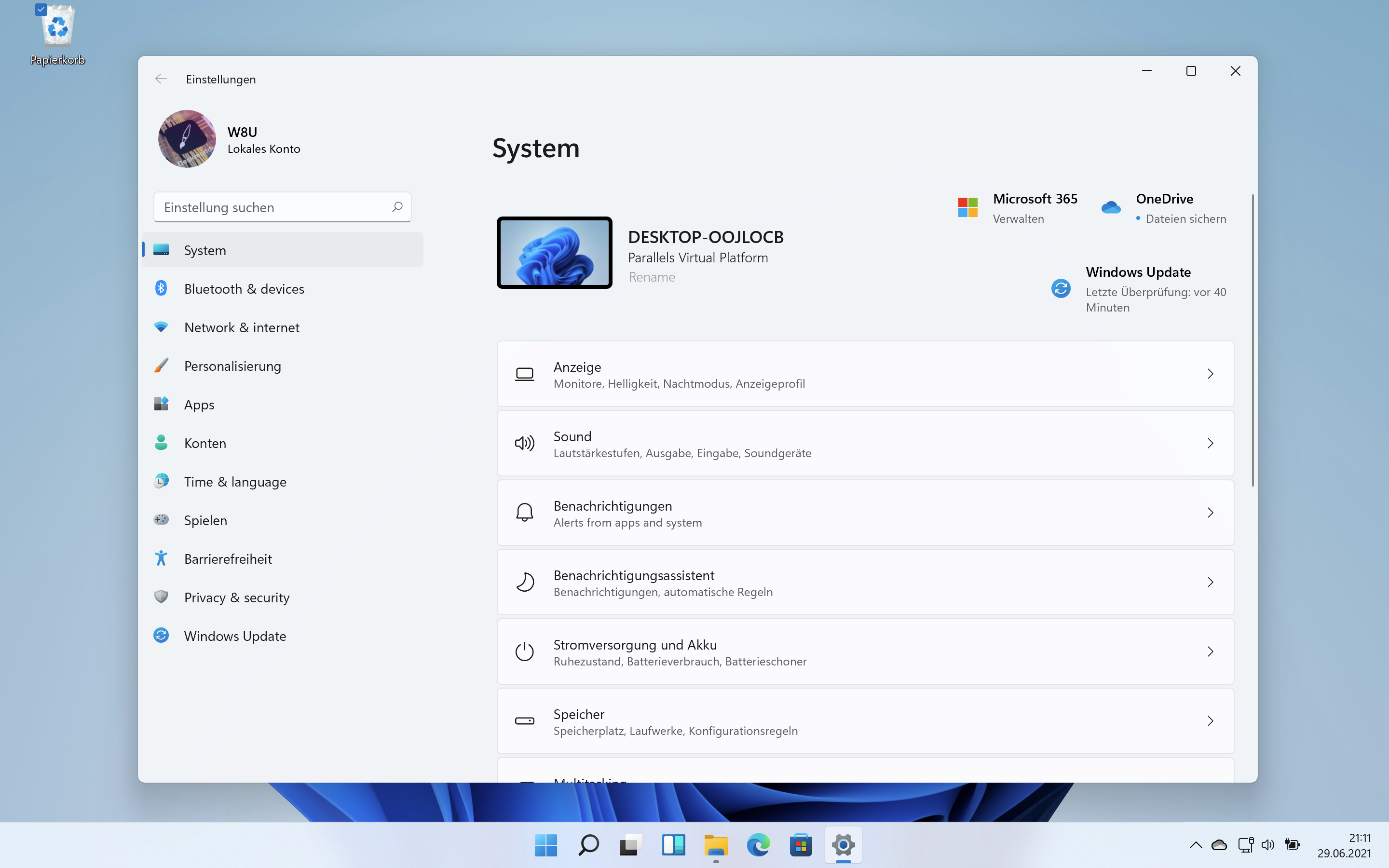Click the Bluetooth icon in the sidebar
The width and height of the screenshot is (1389, 868).
click(161, 288)
